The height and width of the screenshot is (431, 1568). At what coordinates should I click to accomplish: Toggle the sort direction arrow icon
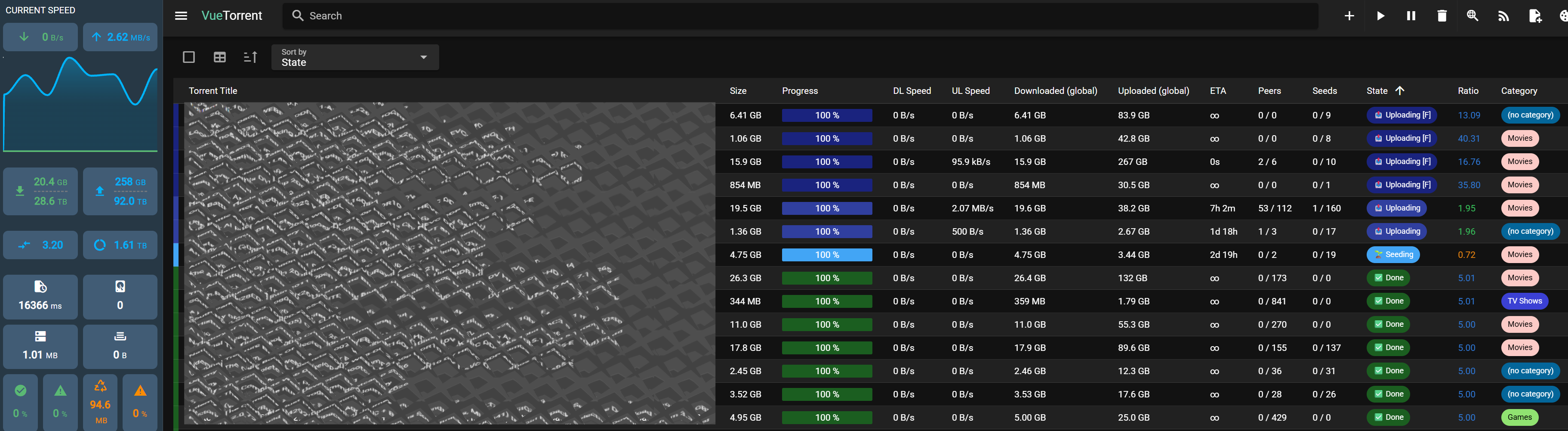coord(250,57)
